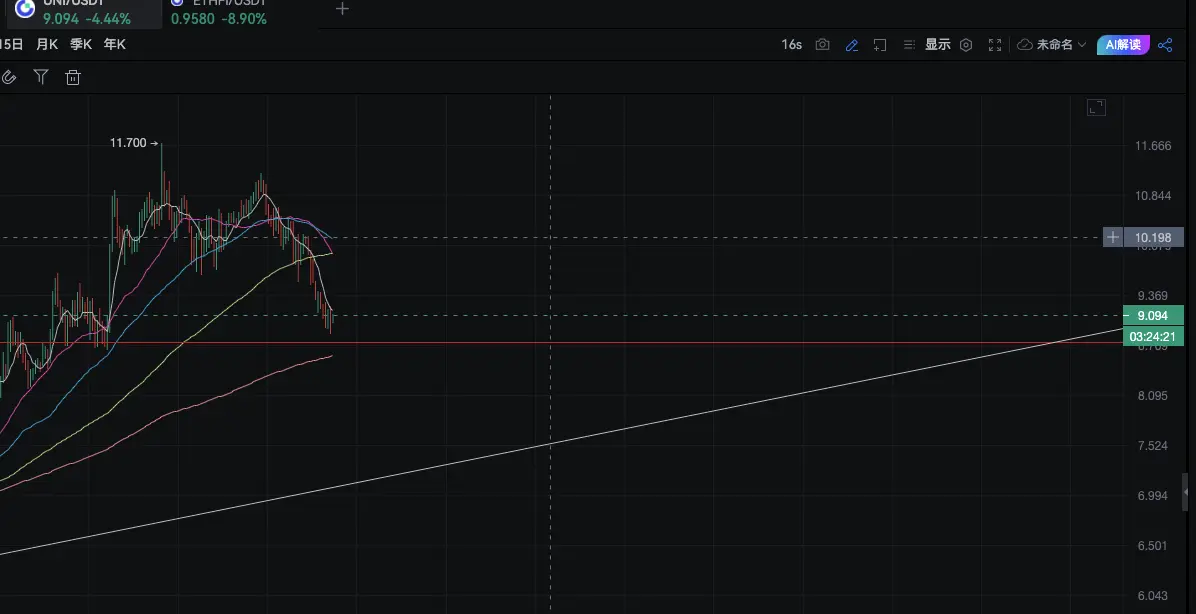
Task: Click the 11.666 price axis label
Action: coord(1153,146)
